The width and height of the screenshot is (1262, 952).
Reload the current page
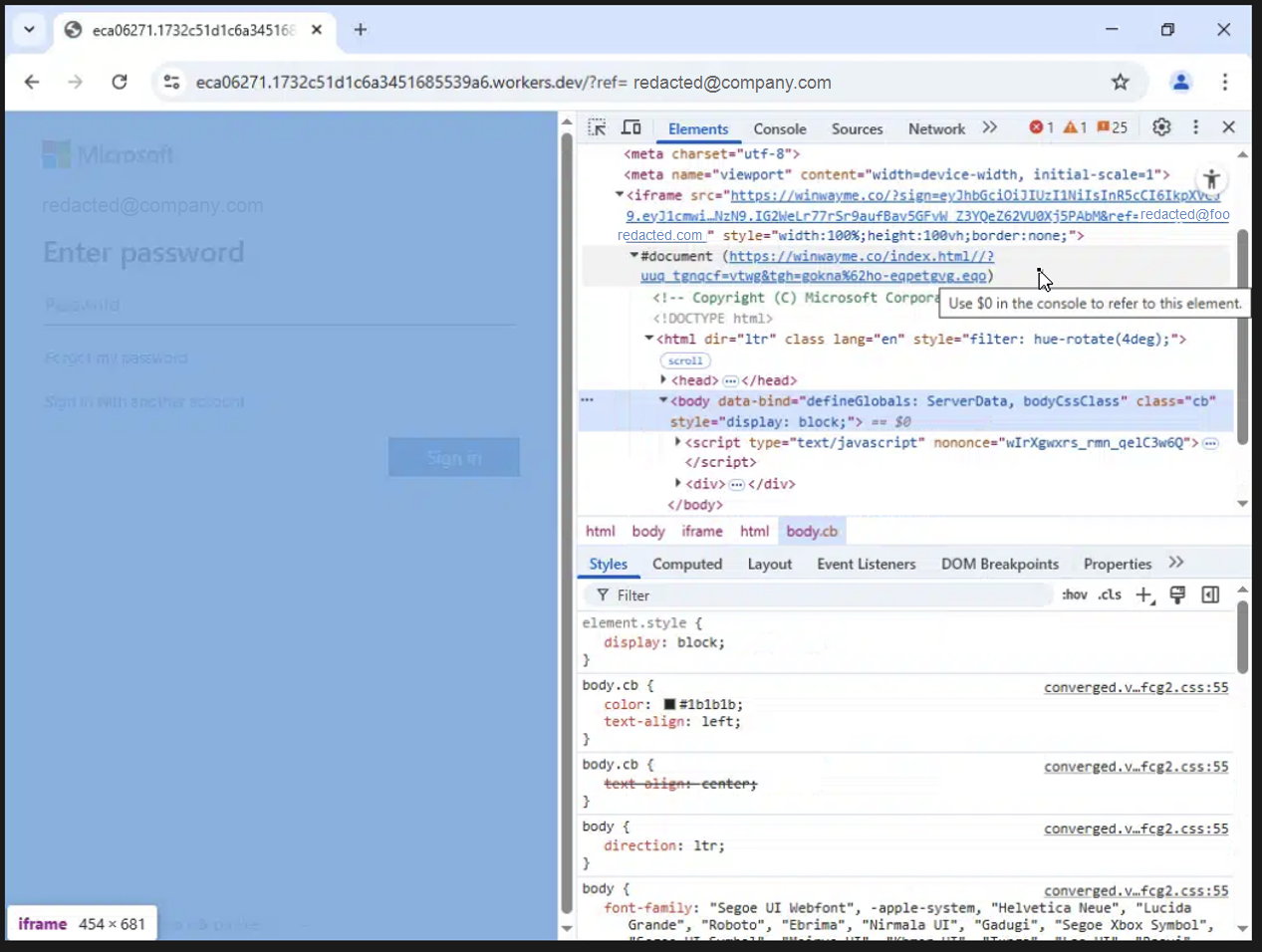[120, 82]
